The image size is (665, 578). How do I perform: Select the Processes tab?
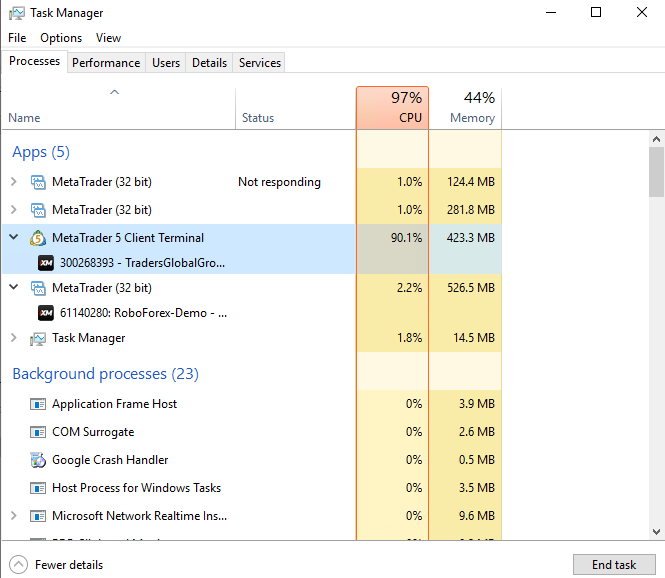pos(34,61)
